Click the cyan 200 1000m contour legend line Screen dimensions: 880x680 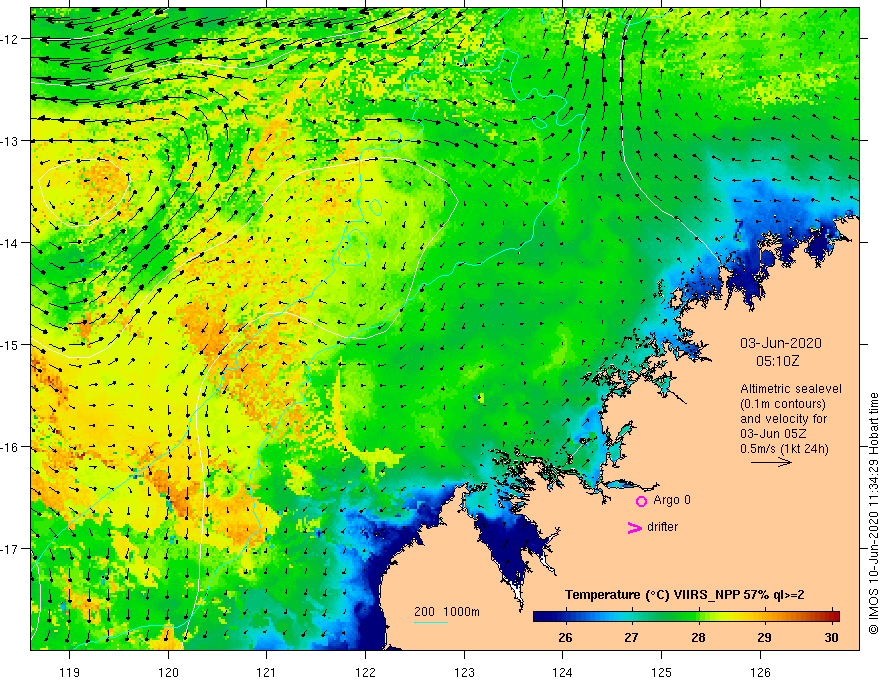tap(431, 622)
